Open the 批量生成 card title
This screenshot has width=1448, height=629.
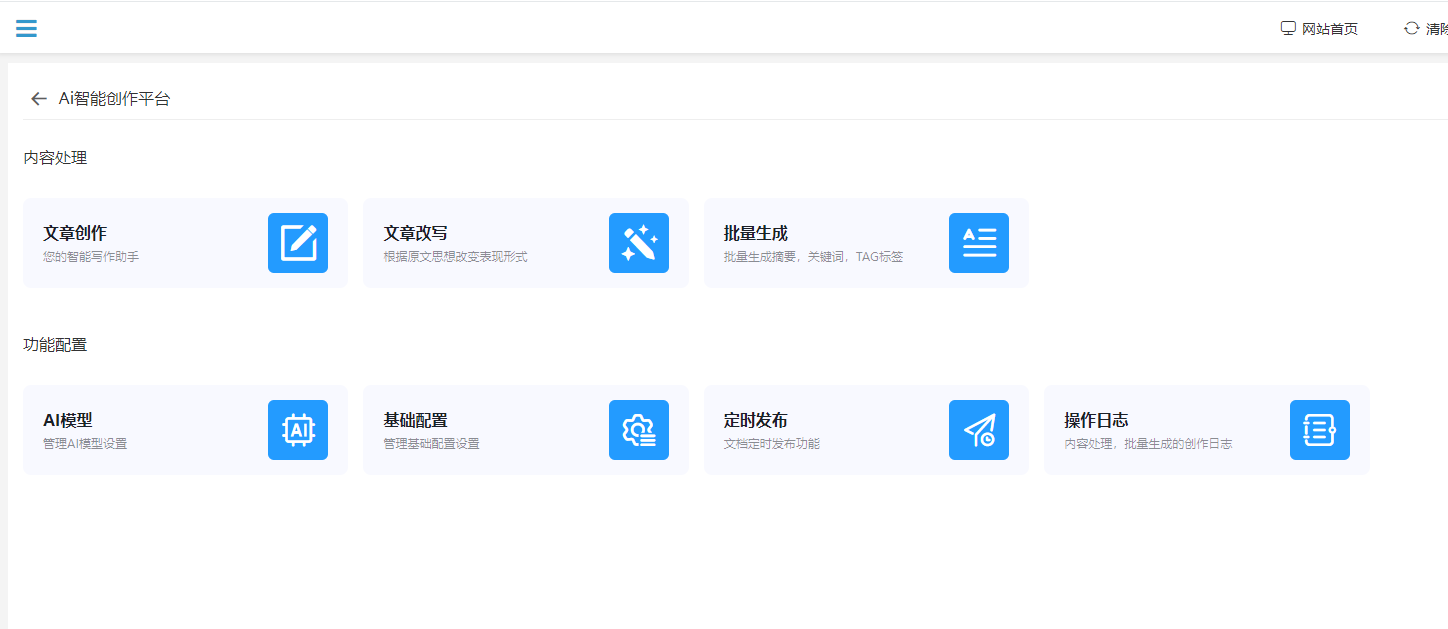(756, 233)
